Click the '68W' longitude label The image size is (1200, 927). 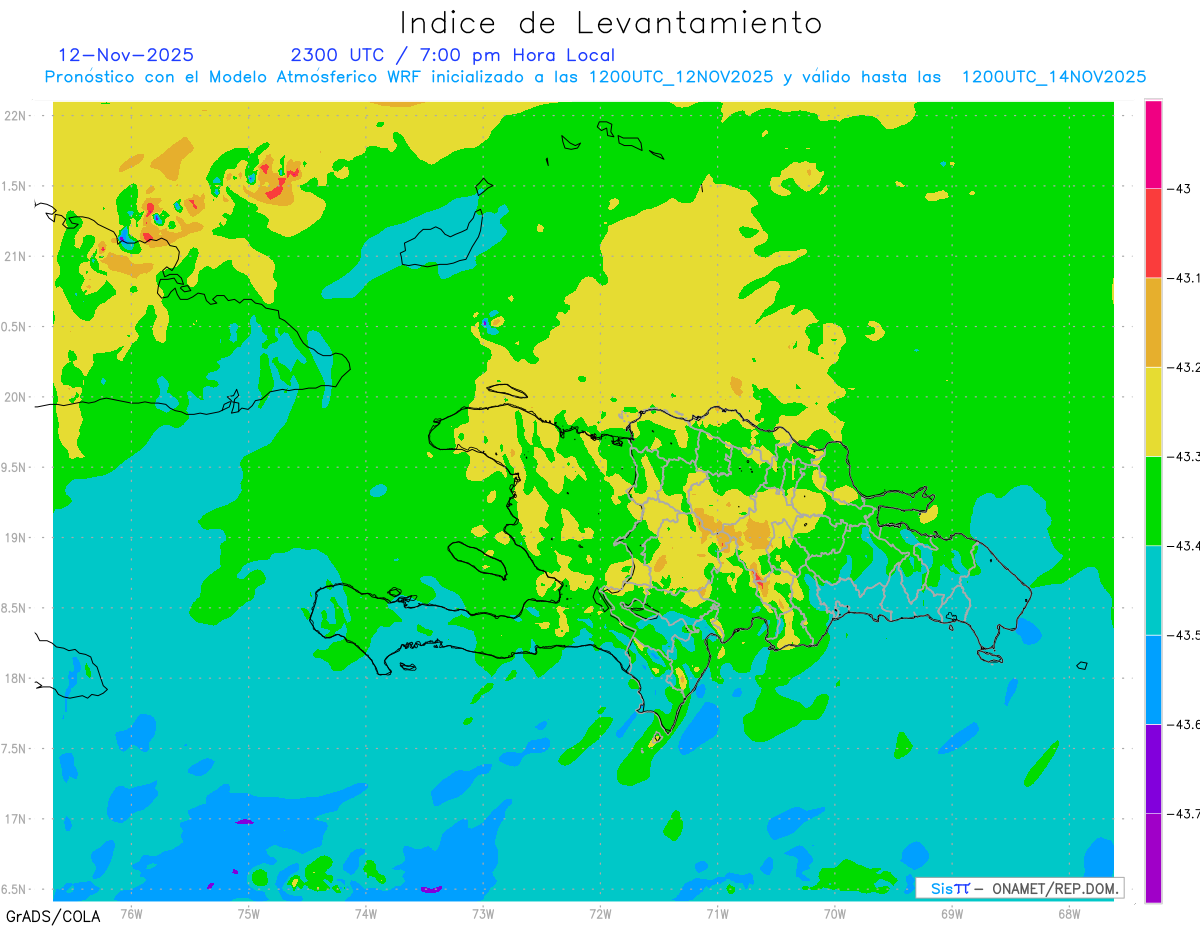click(1069, 913)
